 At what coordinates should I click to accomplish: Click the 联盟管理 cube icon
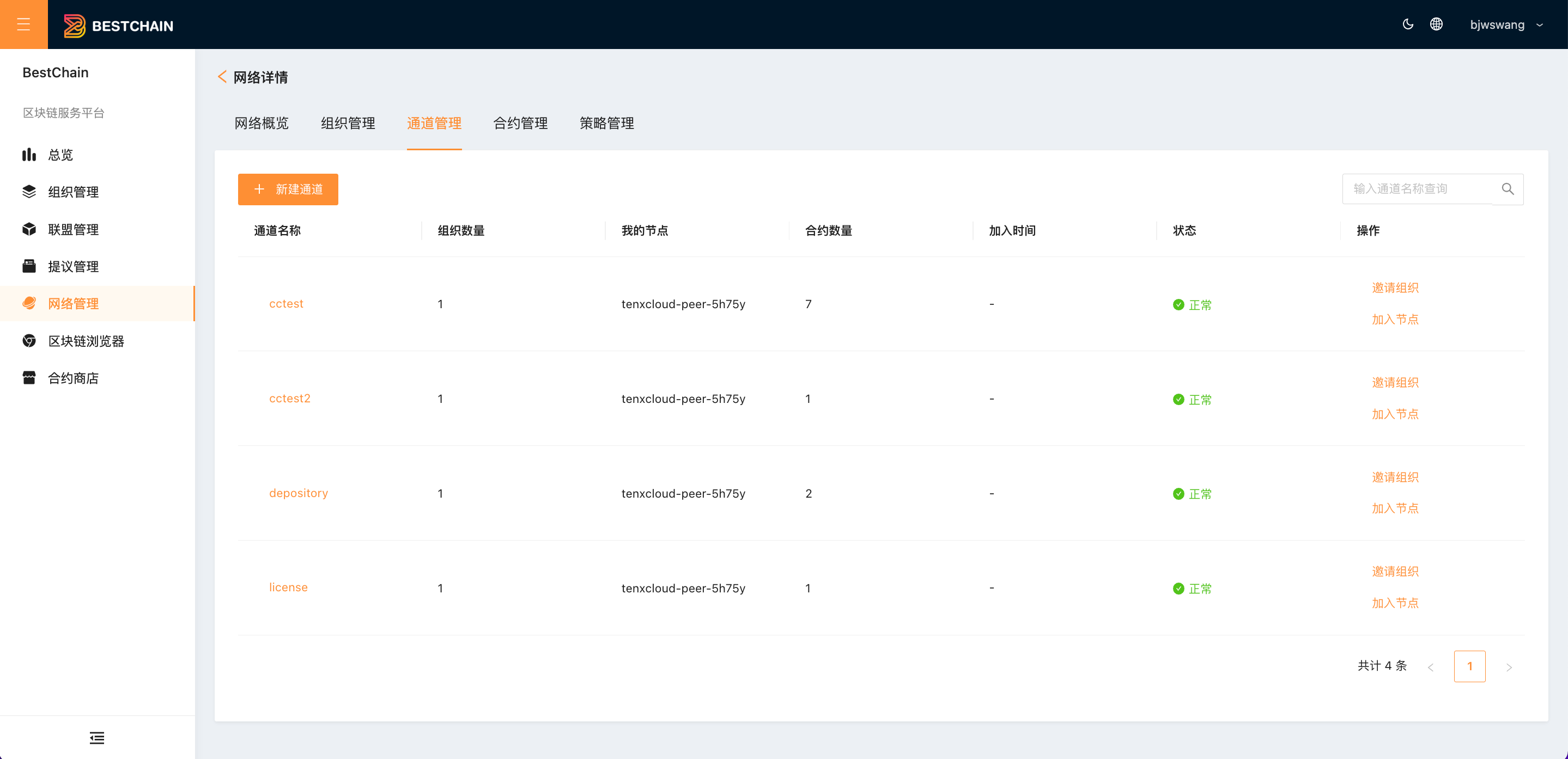pyautogui.click(x=29, y=229)
